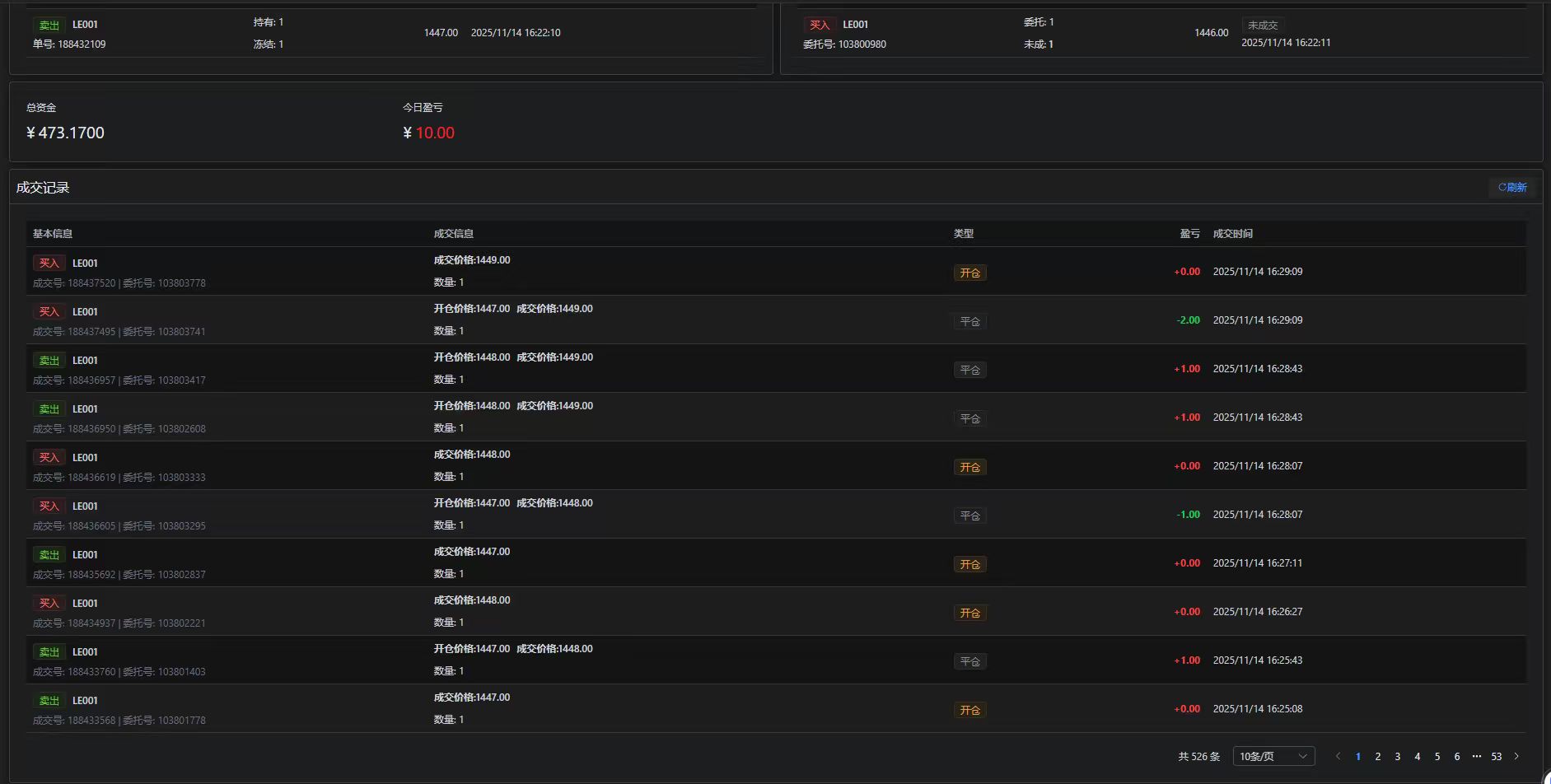Select page 4 in the pagination

point(1417,756)
